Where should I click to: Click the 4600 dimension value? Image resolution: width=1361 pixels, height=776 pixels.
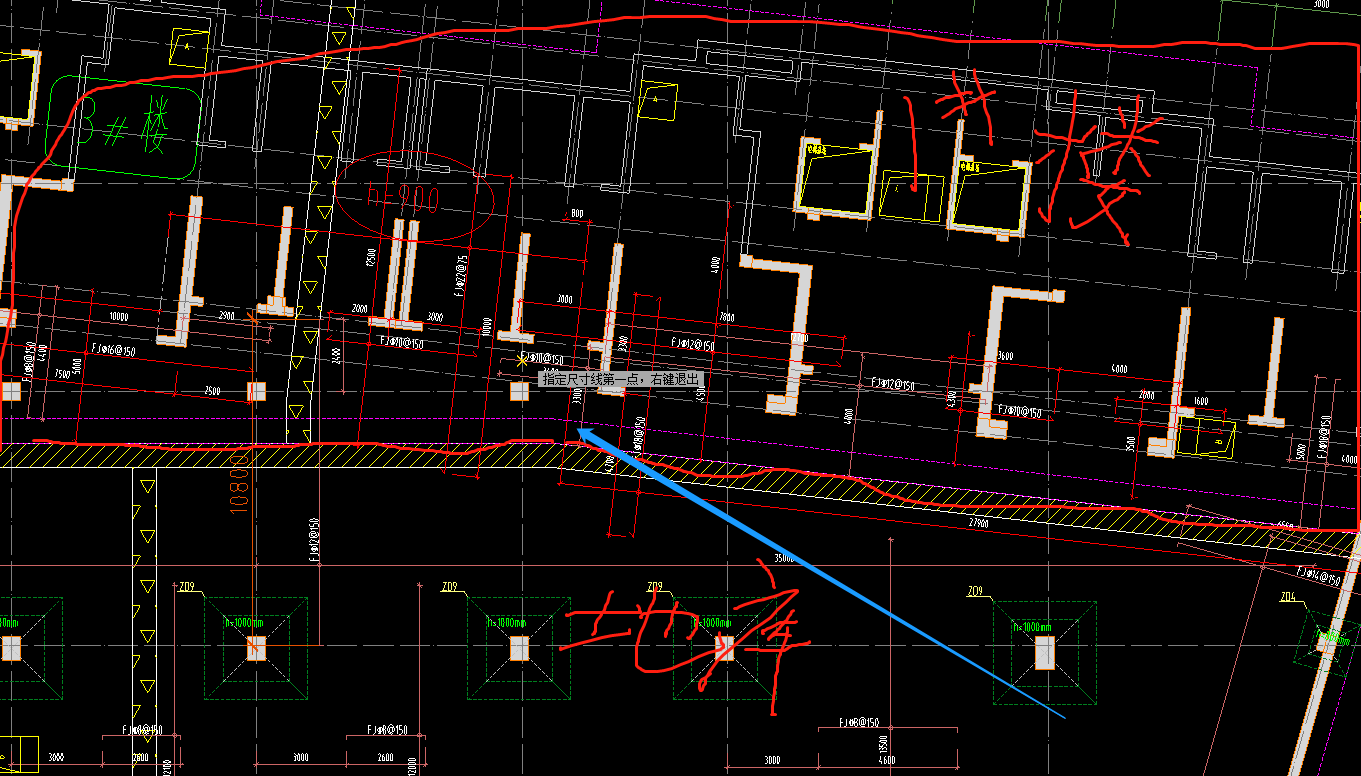click(887, 761)
